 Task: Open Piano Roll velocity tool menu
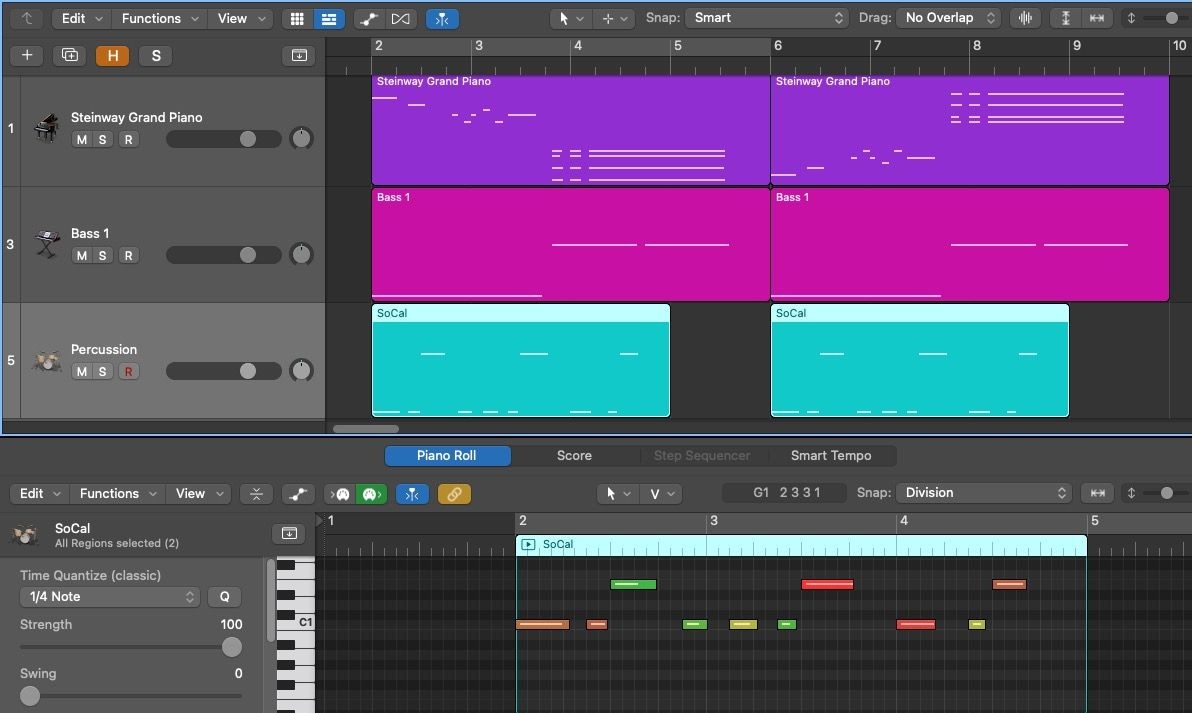coord(661,494)
